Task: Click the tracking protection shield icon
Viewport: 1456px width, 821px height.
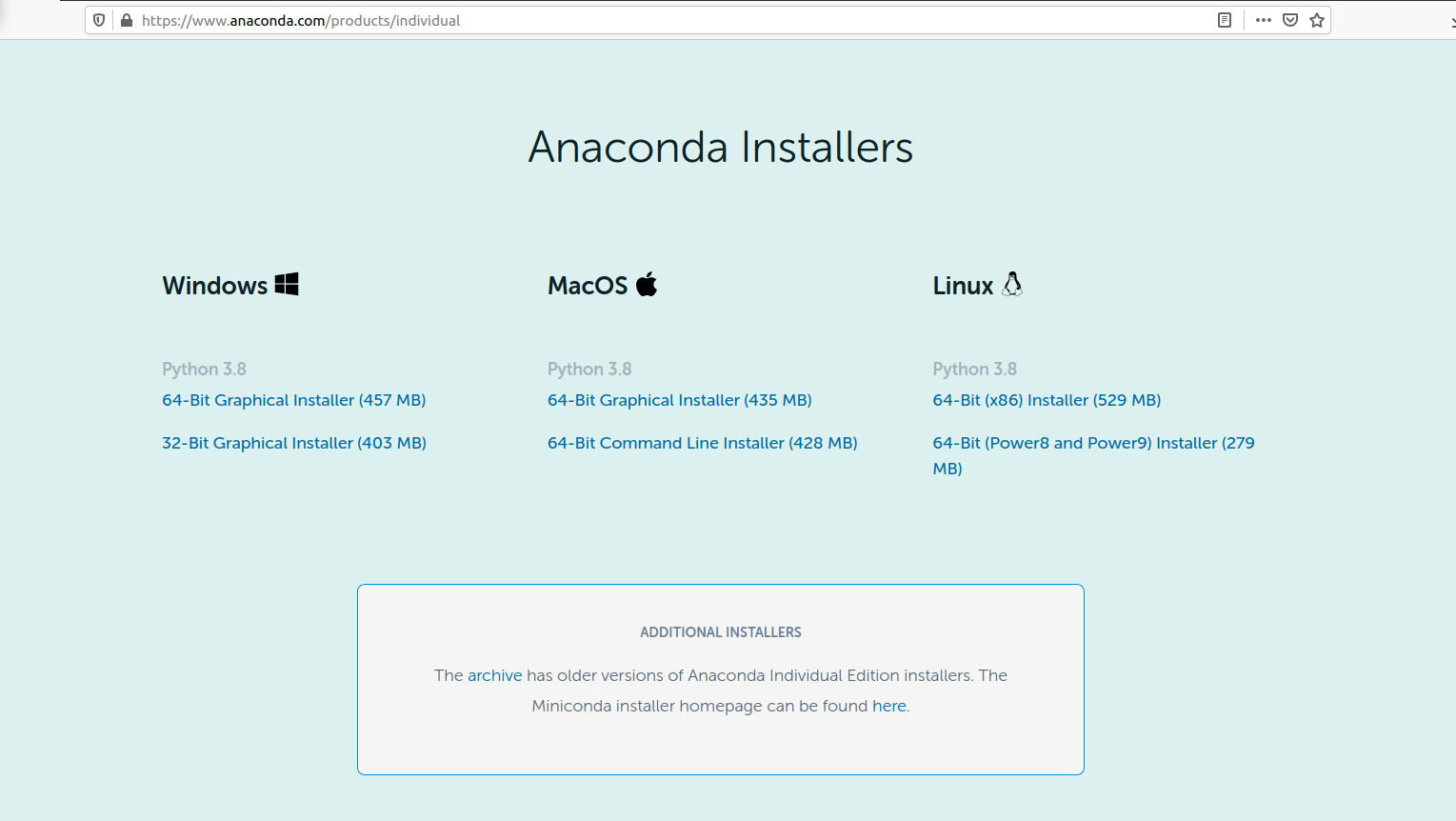Action: pyautogui.click(x=99, y=20)
